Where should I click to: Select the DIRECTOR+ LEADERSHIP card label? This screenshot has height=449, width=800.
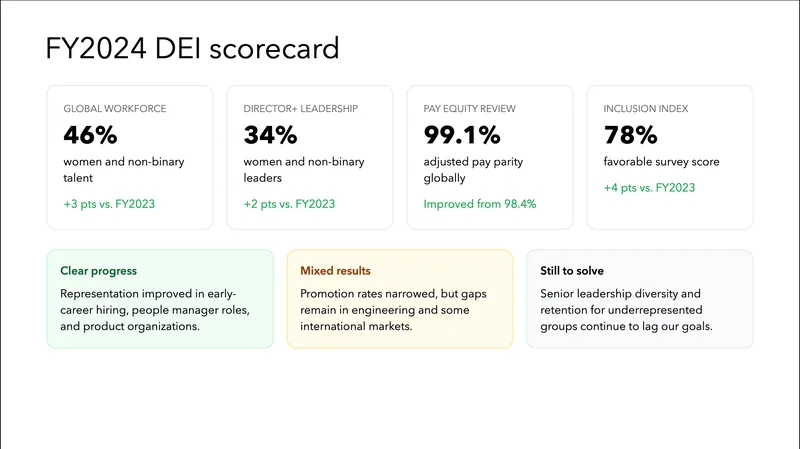click(x=300, y=108)
